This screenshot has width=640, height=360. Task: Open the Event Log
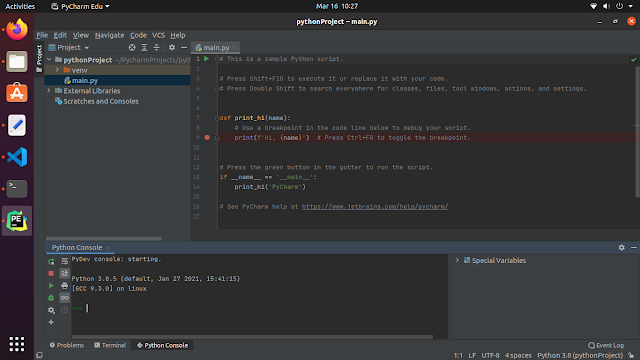pyautogui.click(x=606, y=345)
